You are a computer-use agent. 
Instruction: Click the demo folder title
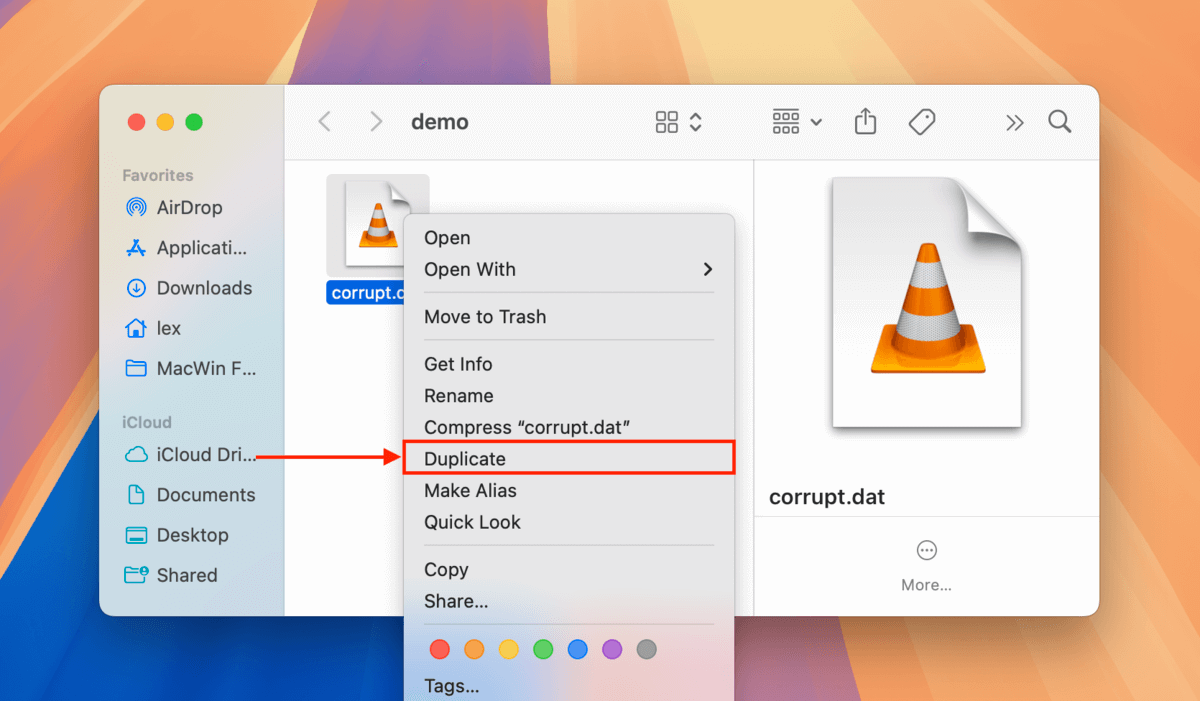pos(440,122)
